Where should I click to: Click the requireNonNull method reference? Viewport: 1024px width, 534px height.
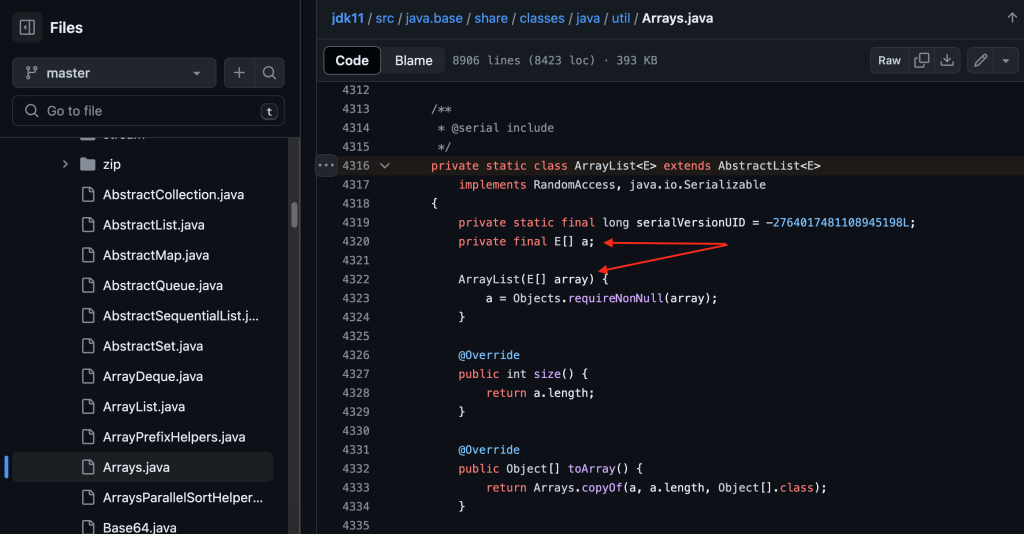(x=616, y=298)
